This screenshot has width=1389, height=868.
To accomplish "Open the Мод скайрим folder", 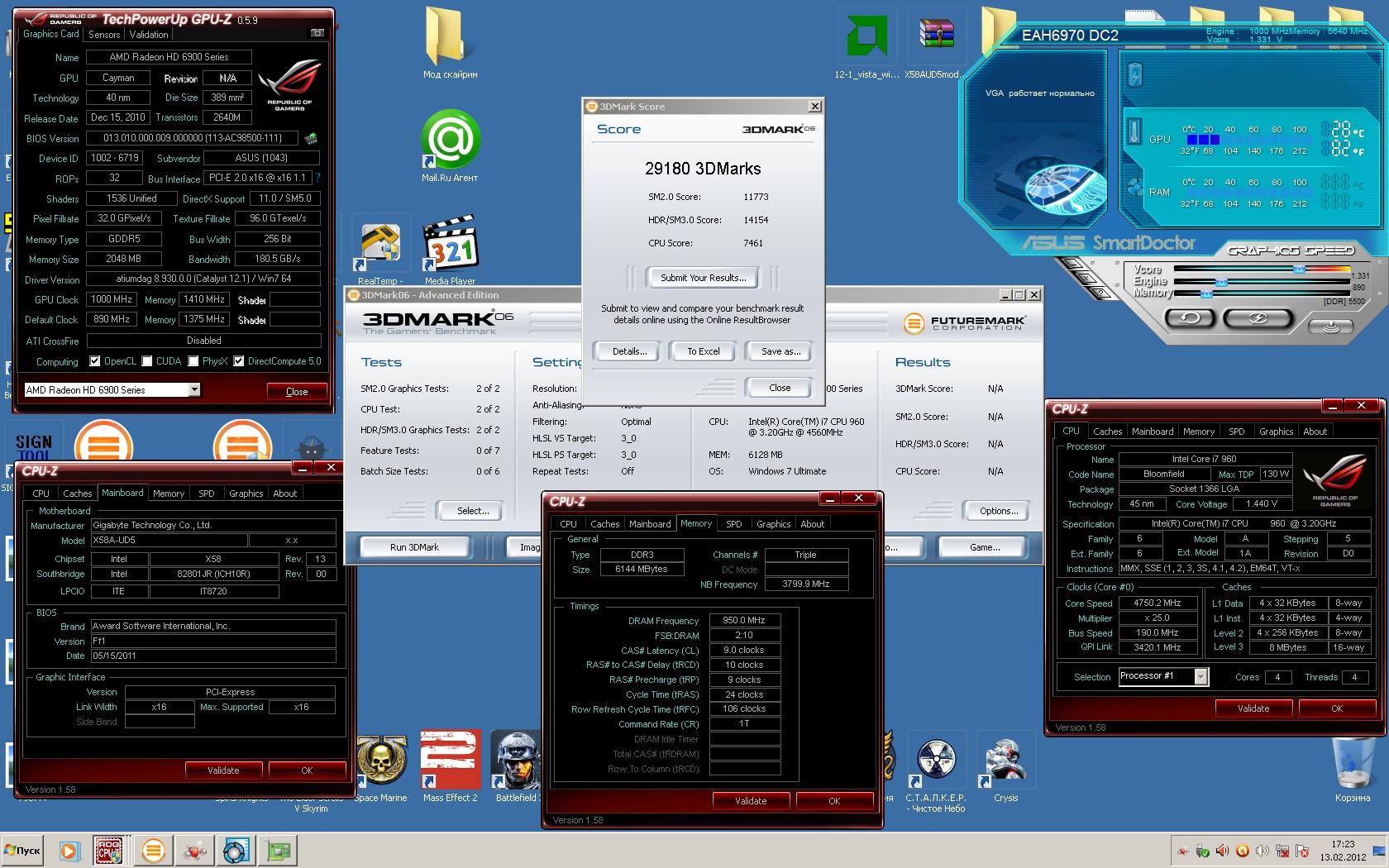I will pos(450,43).
